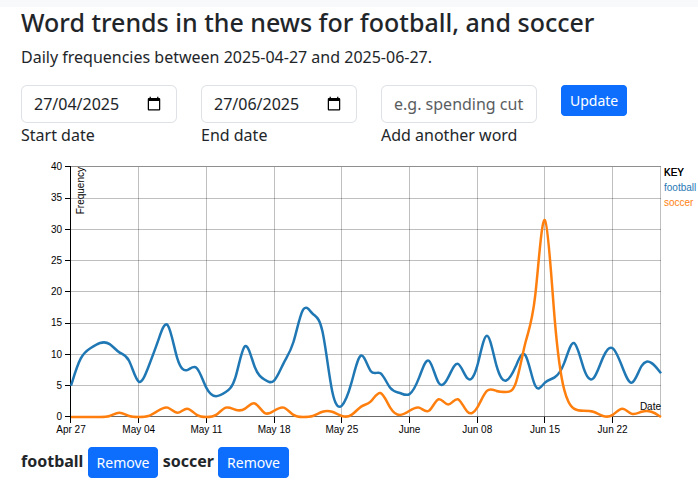Click the Word trends page heading
This screenshot has width=698, height=499.
[307, 23]
